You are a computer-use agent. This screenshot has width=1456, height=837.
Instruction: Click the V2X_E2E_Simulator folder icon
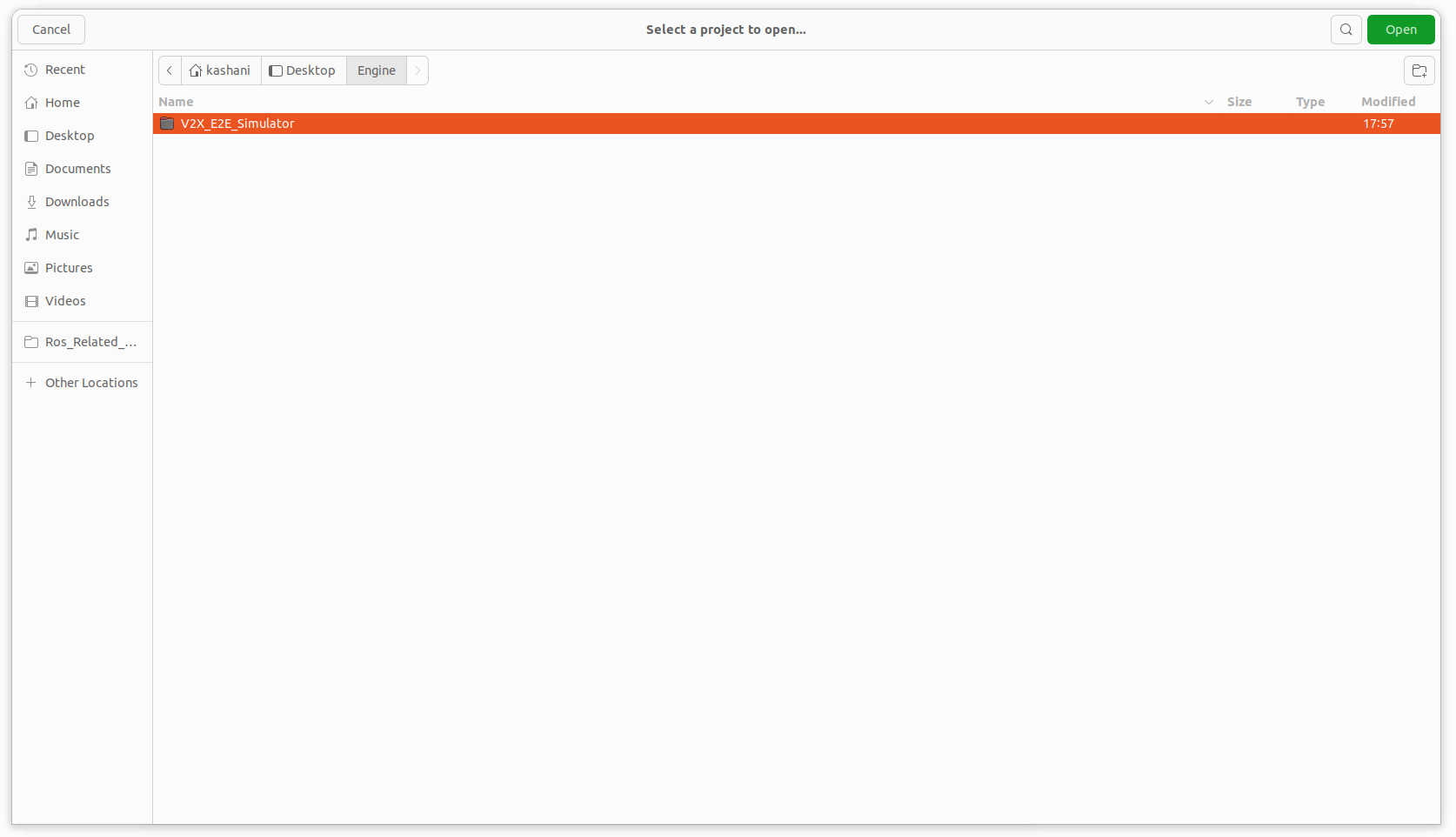click(x=167, y=124)
